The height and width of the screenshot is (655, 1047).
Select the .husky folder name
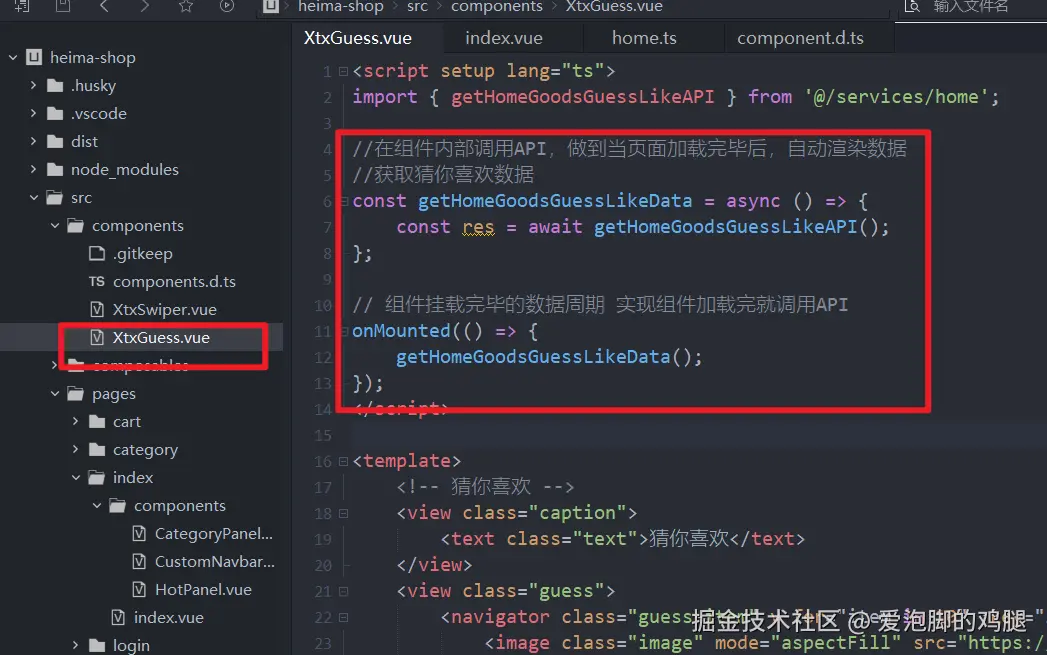click(93, 85)
